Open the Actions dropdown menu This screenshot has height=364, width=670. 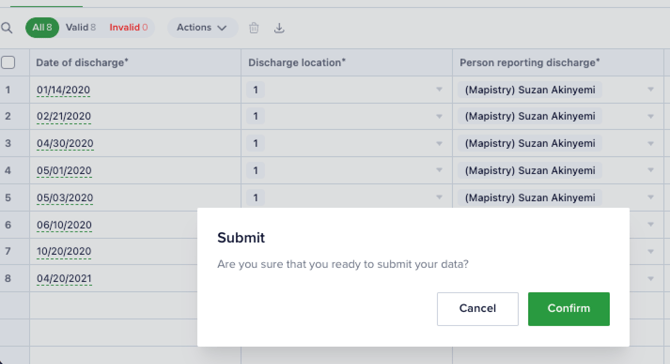202,27
